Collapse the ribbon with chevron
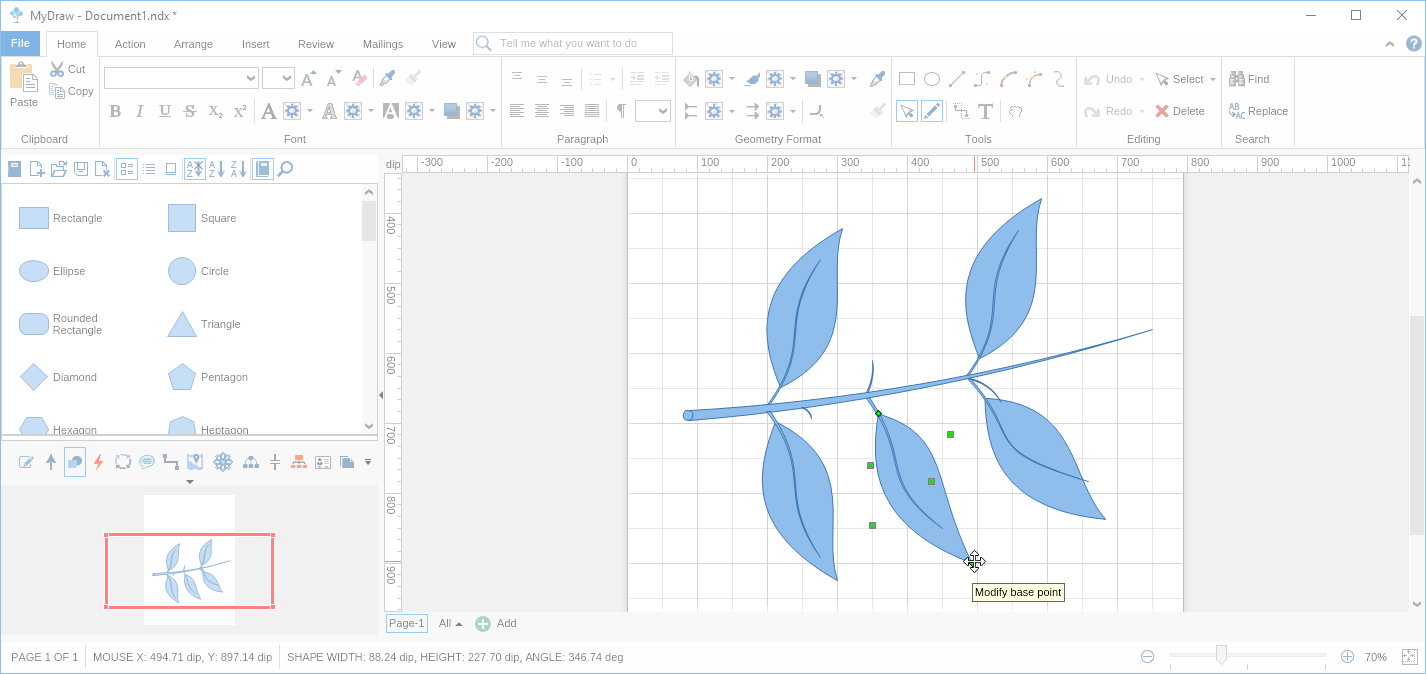Screen dimensions: 1426x674 [x=1389, y=44]
